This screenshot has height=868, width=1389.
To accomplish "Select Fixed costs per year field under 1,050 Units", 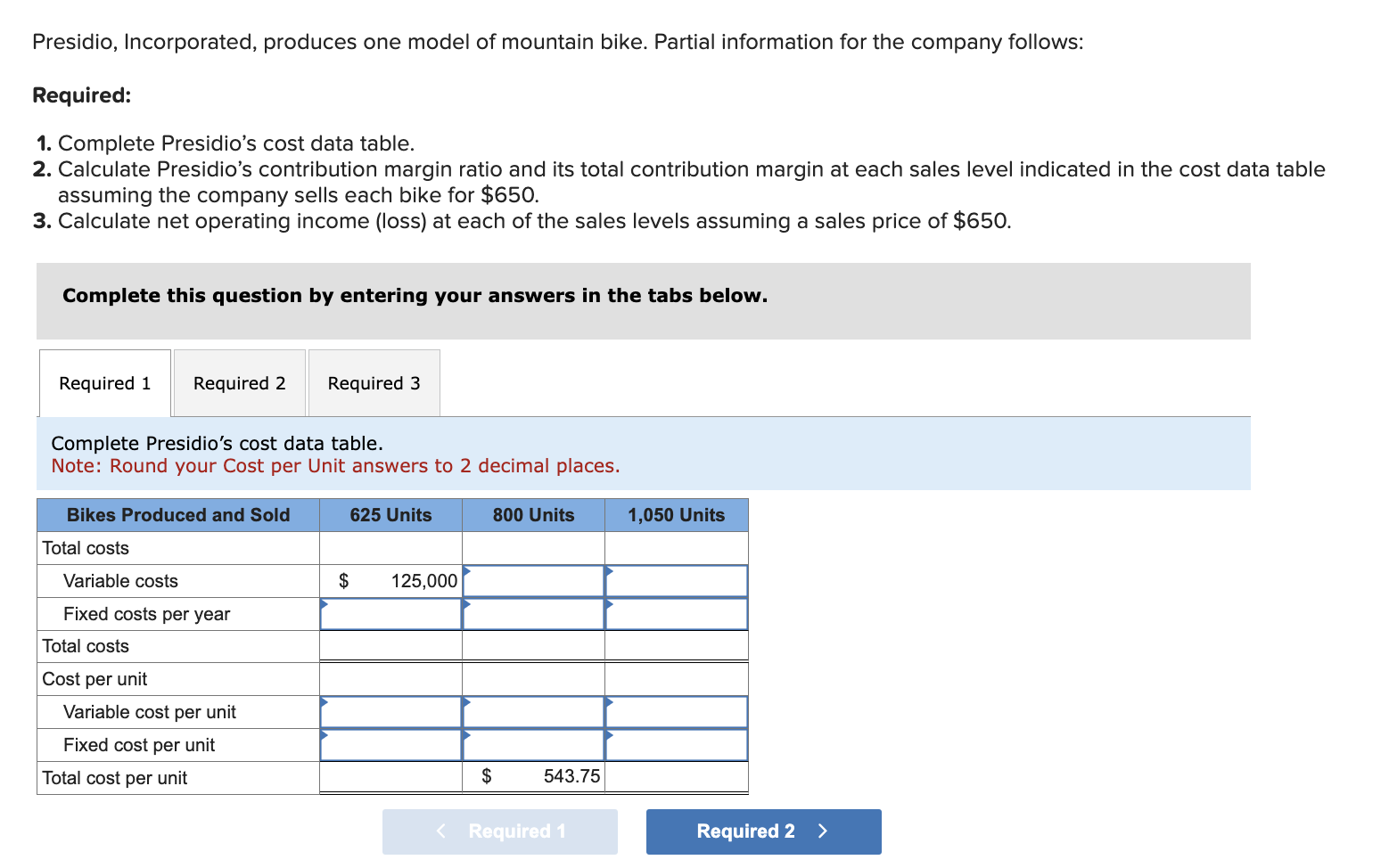I will [676, 613].
